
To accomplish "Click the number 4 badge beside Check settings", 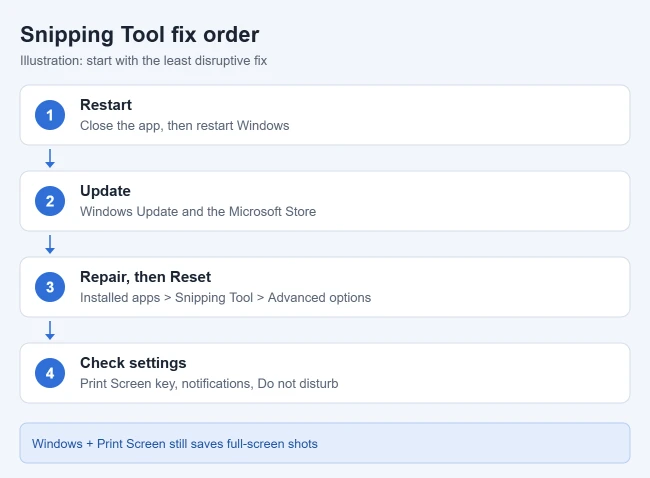I will 50,373.
